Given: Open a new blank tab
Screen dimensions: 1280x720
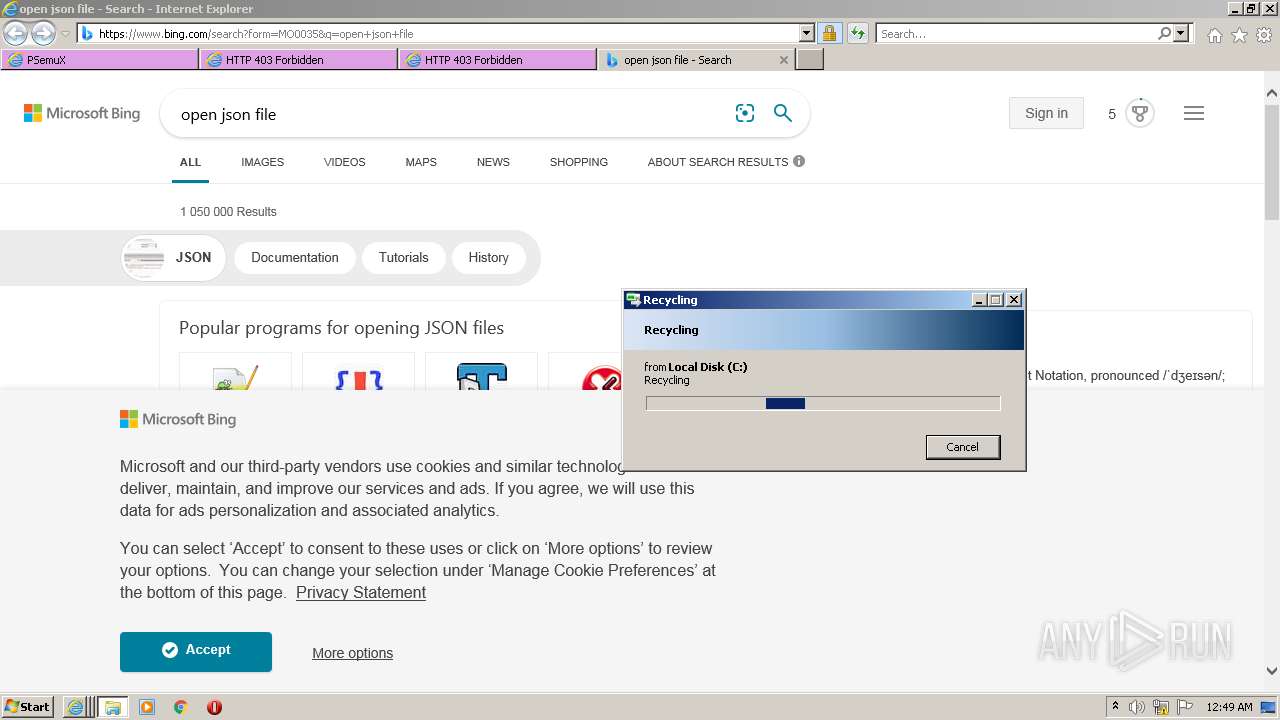Looking at the screenshot, I should pyautogui.click(x=810, y=60).
